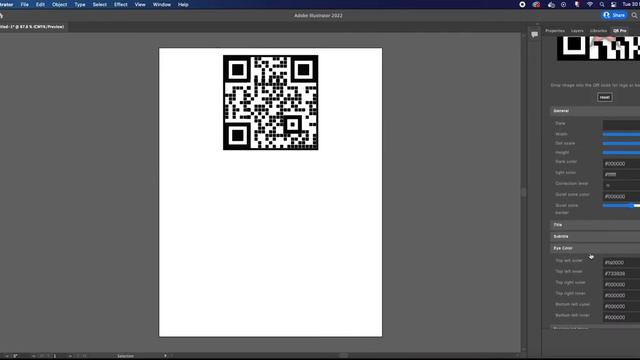Click the Data input field

(x=621, y=124)
